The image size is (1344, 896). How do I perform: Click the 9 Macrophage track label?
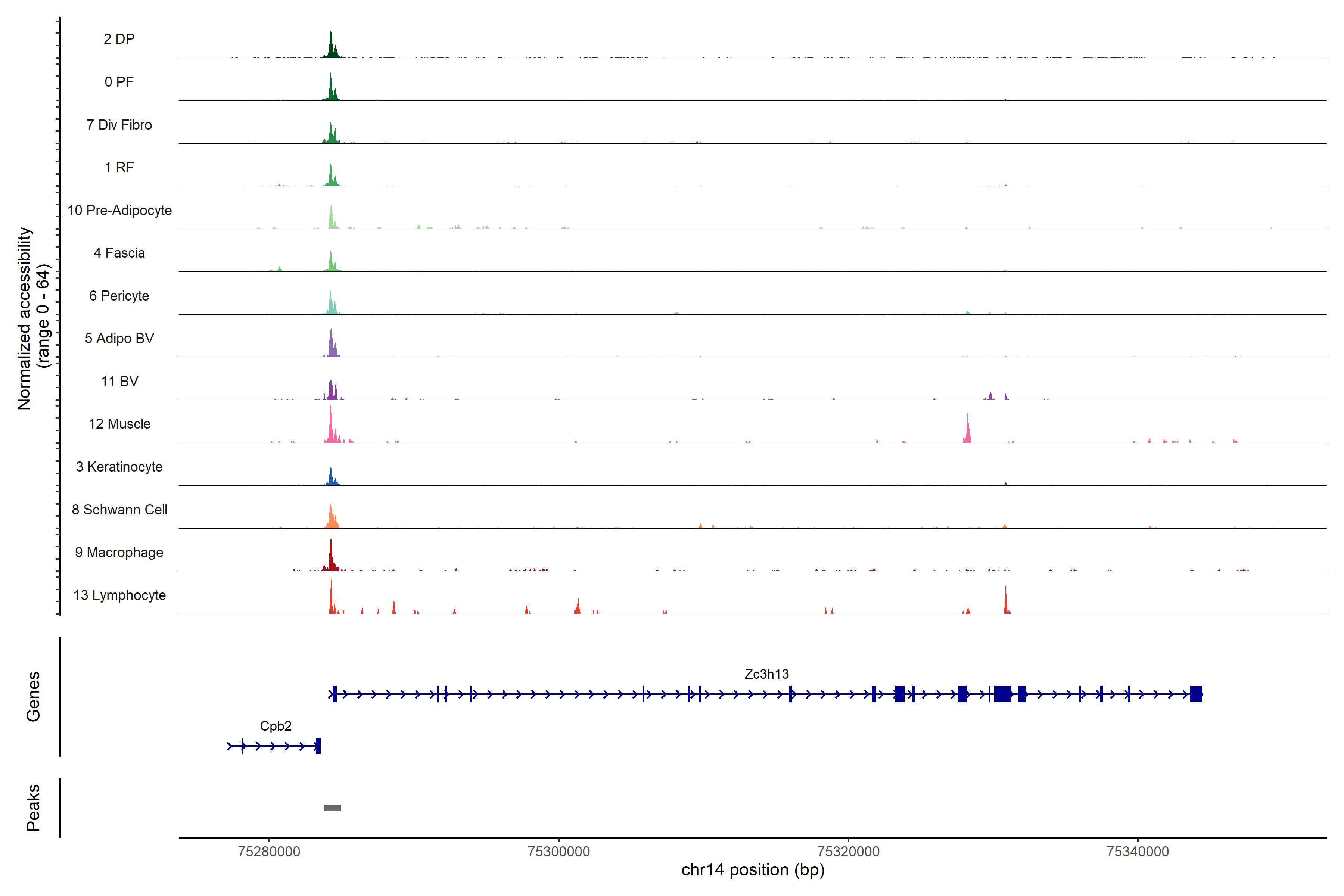click(x=119, y=553)
